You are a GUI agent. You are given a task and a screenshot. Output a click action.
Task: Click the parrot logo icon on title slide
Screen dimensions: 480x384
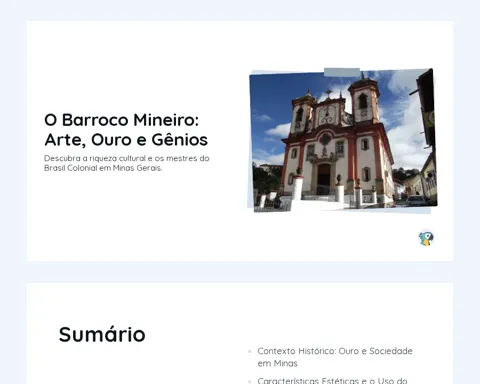(x=426, y=239)
